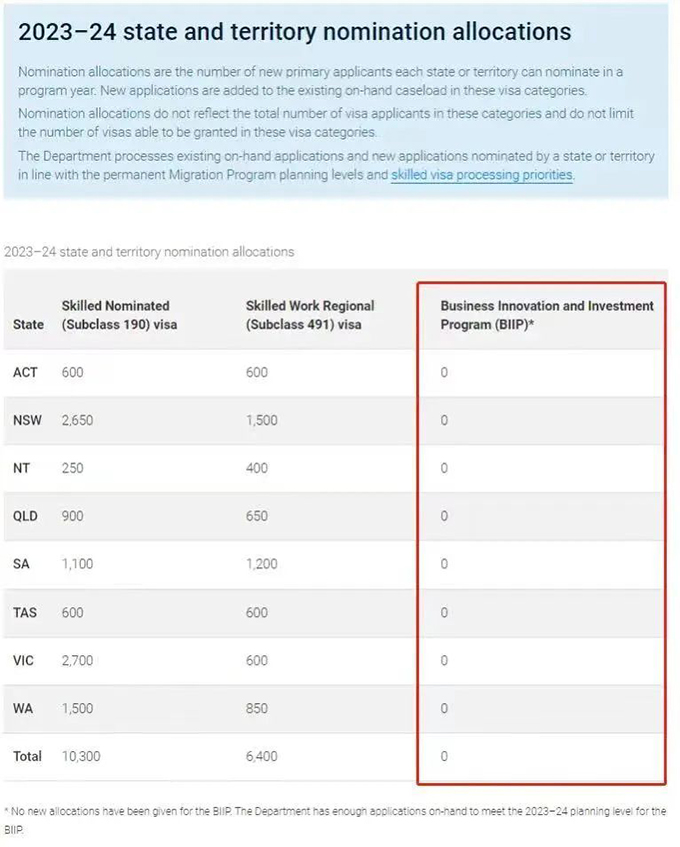Select the VIC row label
The width and height of the screenshot is (680, 847).
(23, 661)
